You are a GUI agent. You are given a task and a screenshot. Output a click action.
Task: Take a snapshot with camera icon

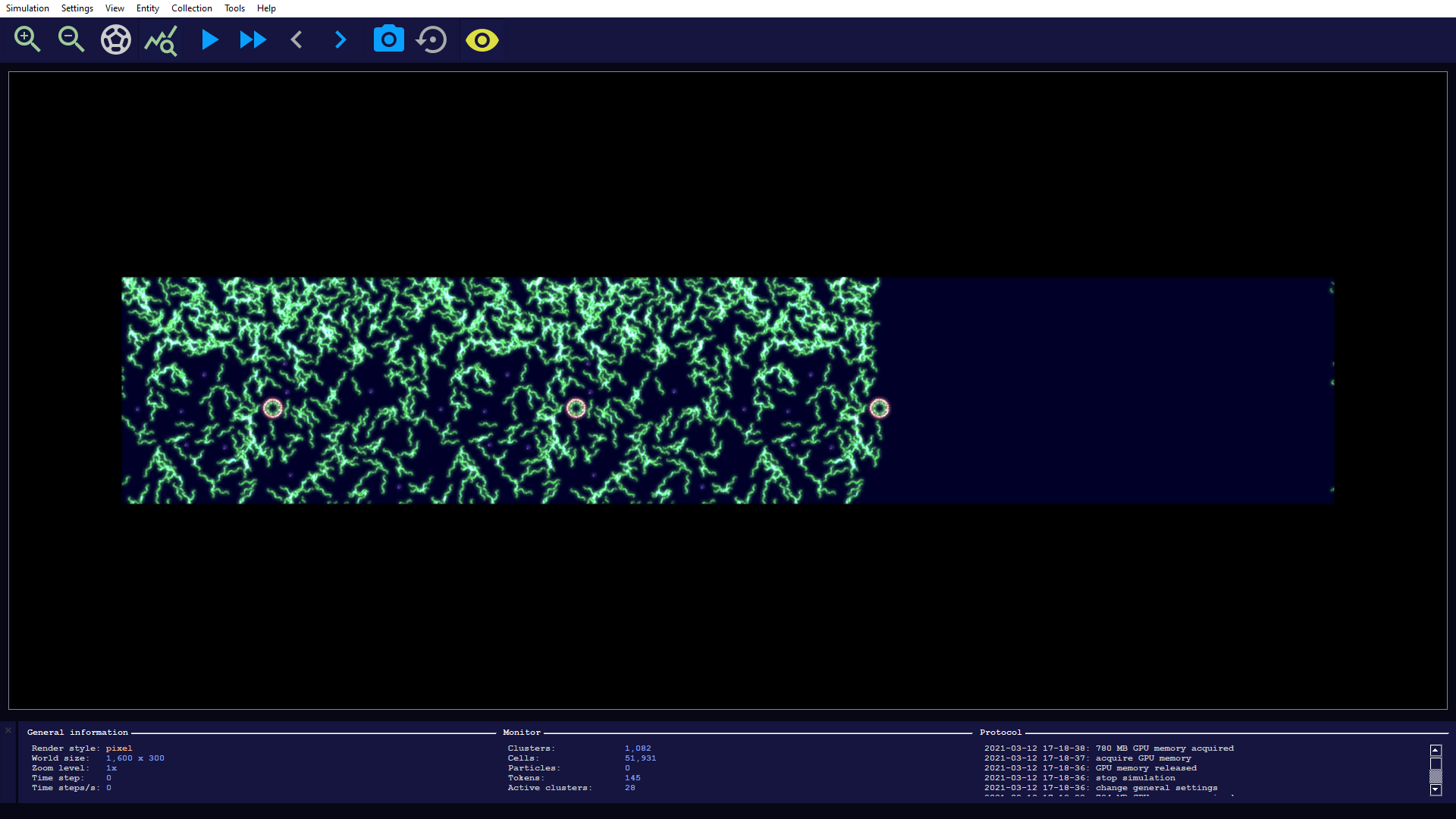point(388,39)
